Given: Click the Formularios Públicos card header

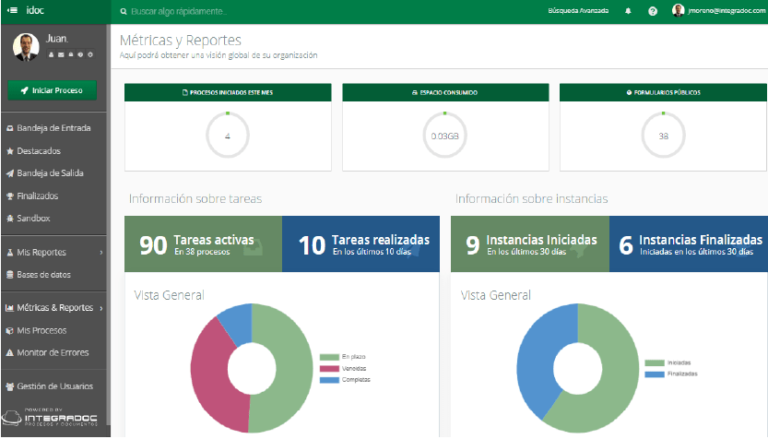Looking at the screenshot, I should [x=663, y=93].
